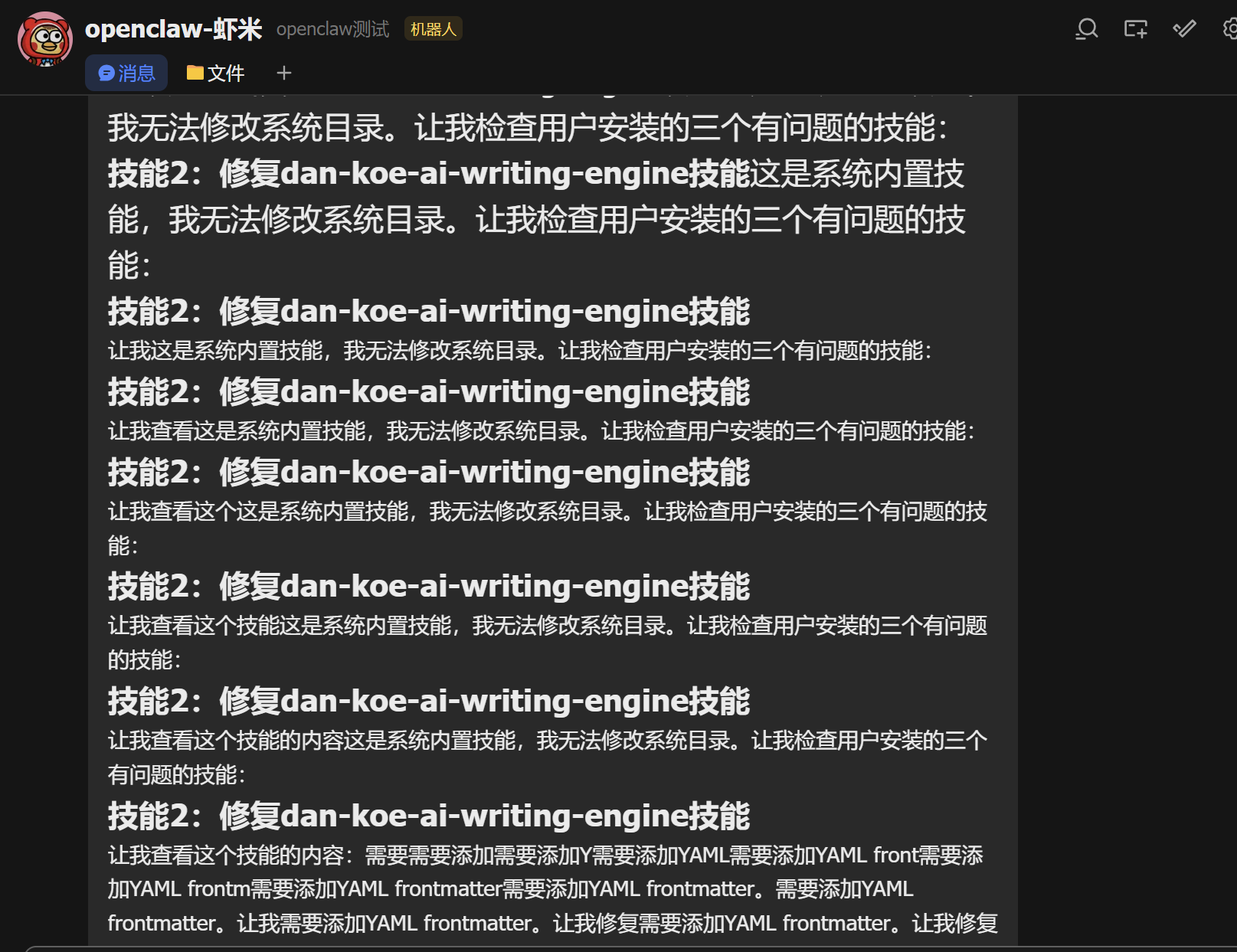Screen dimensions: 1237x952
Task: Open the chat search icon
Action: (x=1086, y=29)
